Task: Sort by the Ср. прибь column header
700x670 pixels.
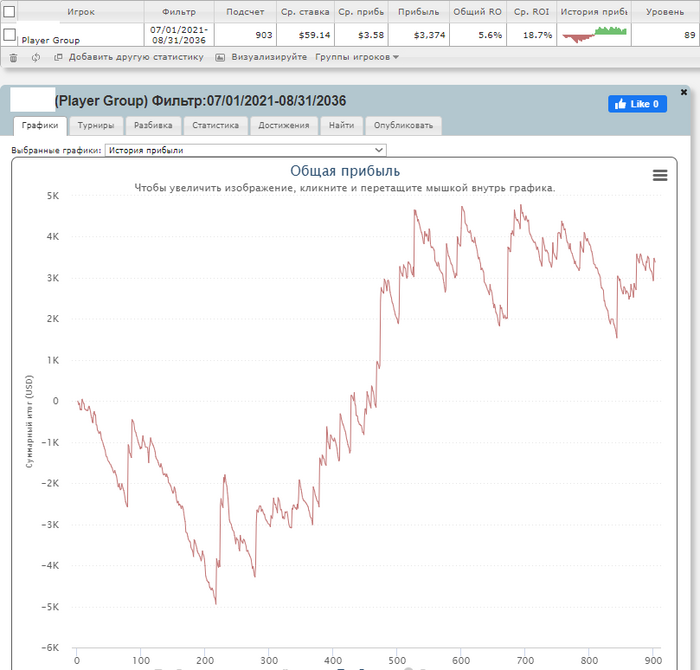Action: point(361,12)
